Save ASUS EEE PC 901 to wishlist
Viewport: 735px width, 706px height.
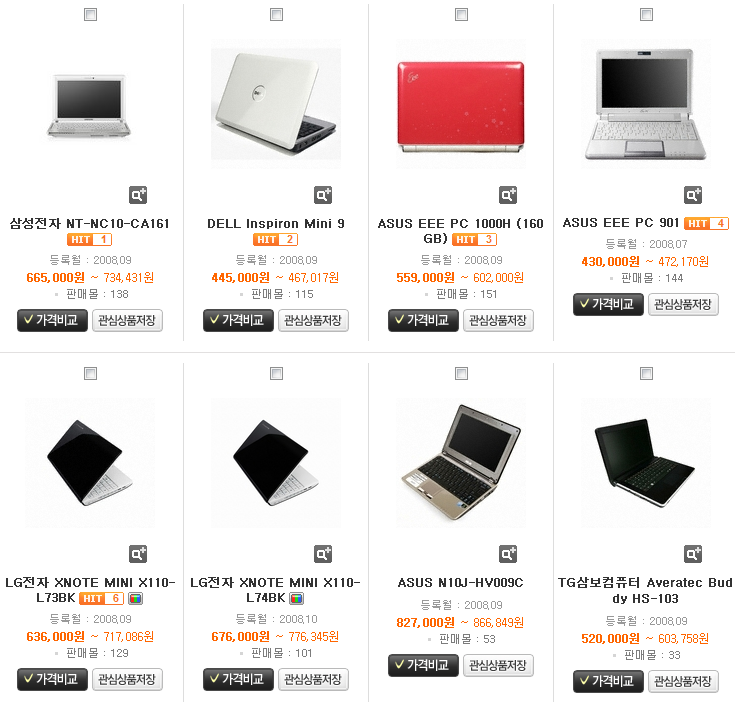(683, 305)
